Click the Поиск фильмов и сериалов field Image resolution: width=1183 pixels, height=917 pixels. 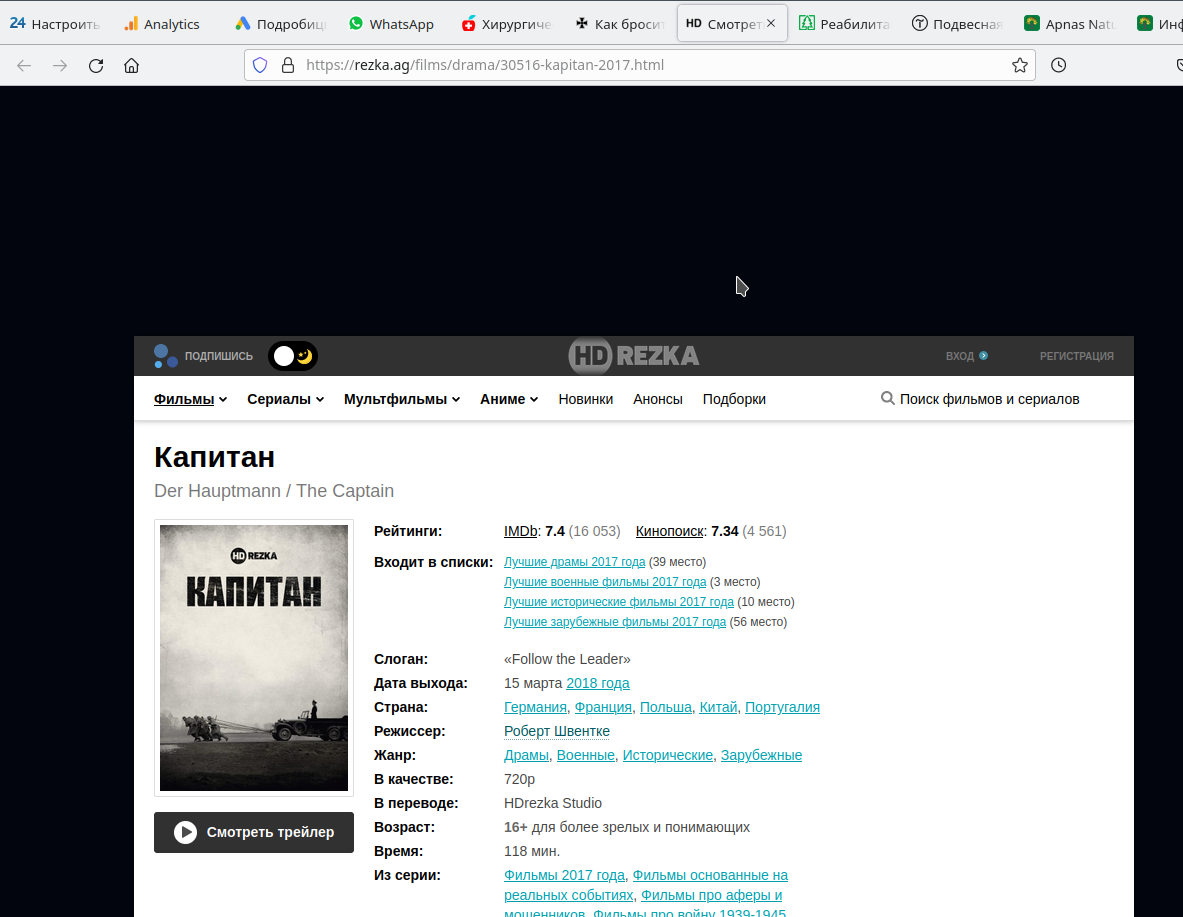(989, 399)
